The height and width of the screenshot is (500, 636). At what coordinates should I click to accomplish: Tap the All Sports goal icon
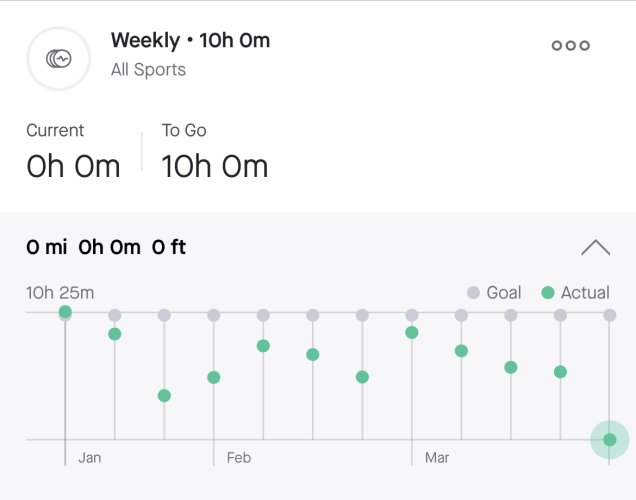58,58
